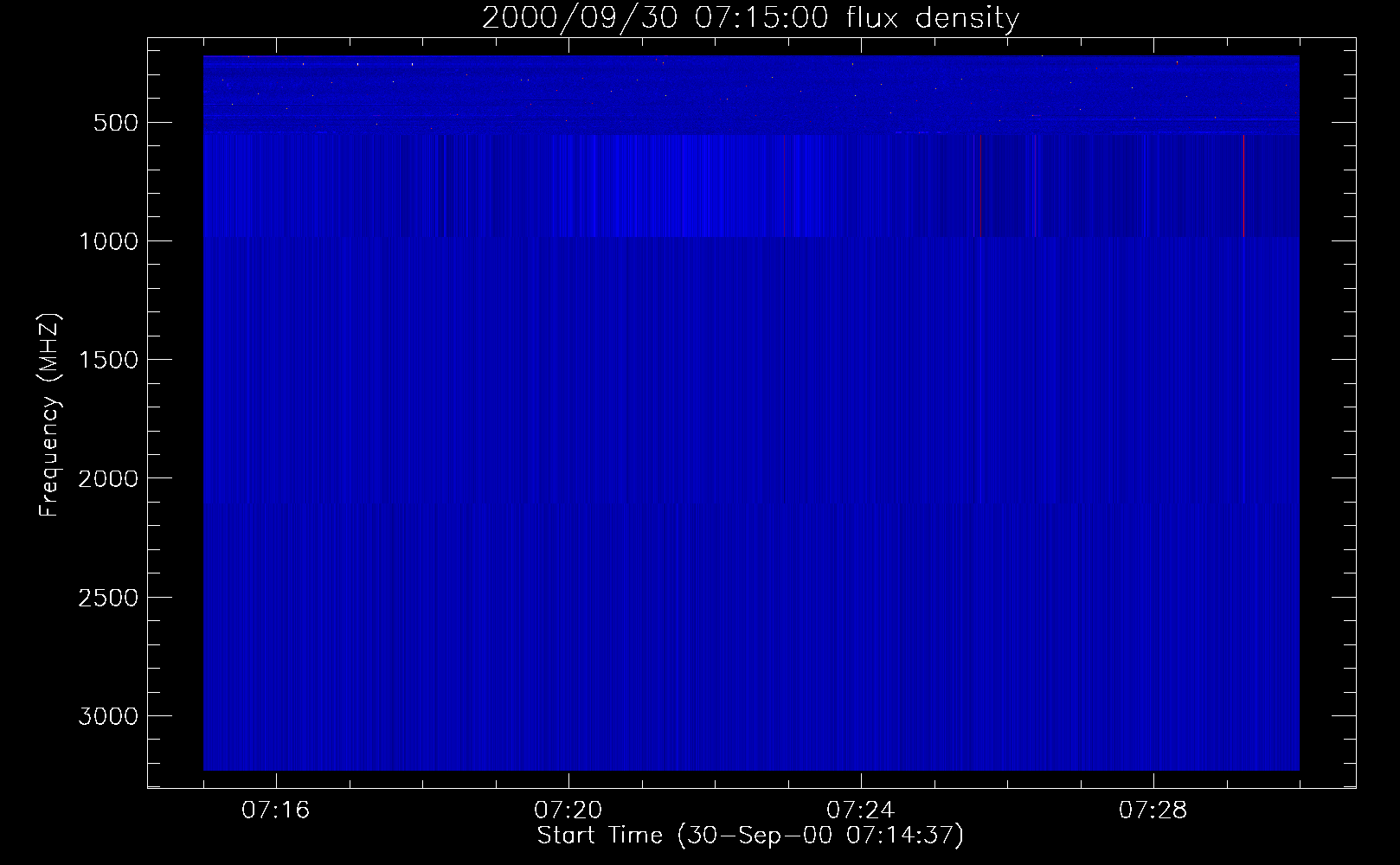
Task: Click the "Frequency (MHZ)" y-axis label
Action: pyautogui.click(x=49, y=414)
